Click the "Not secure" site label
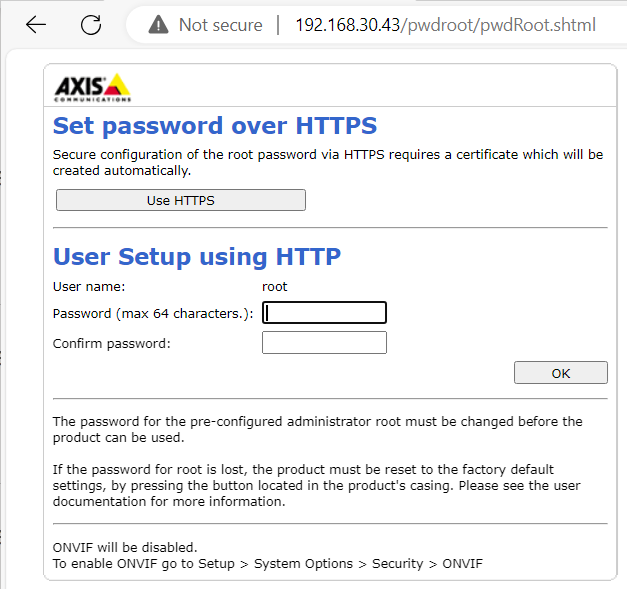627x589 pixels. (x=220, y=25)
